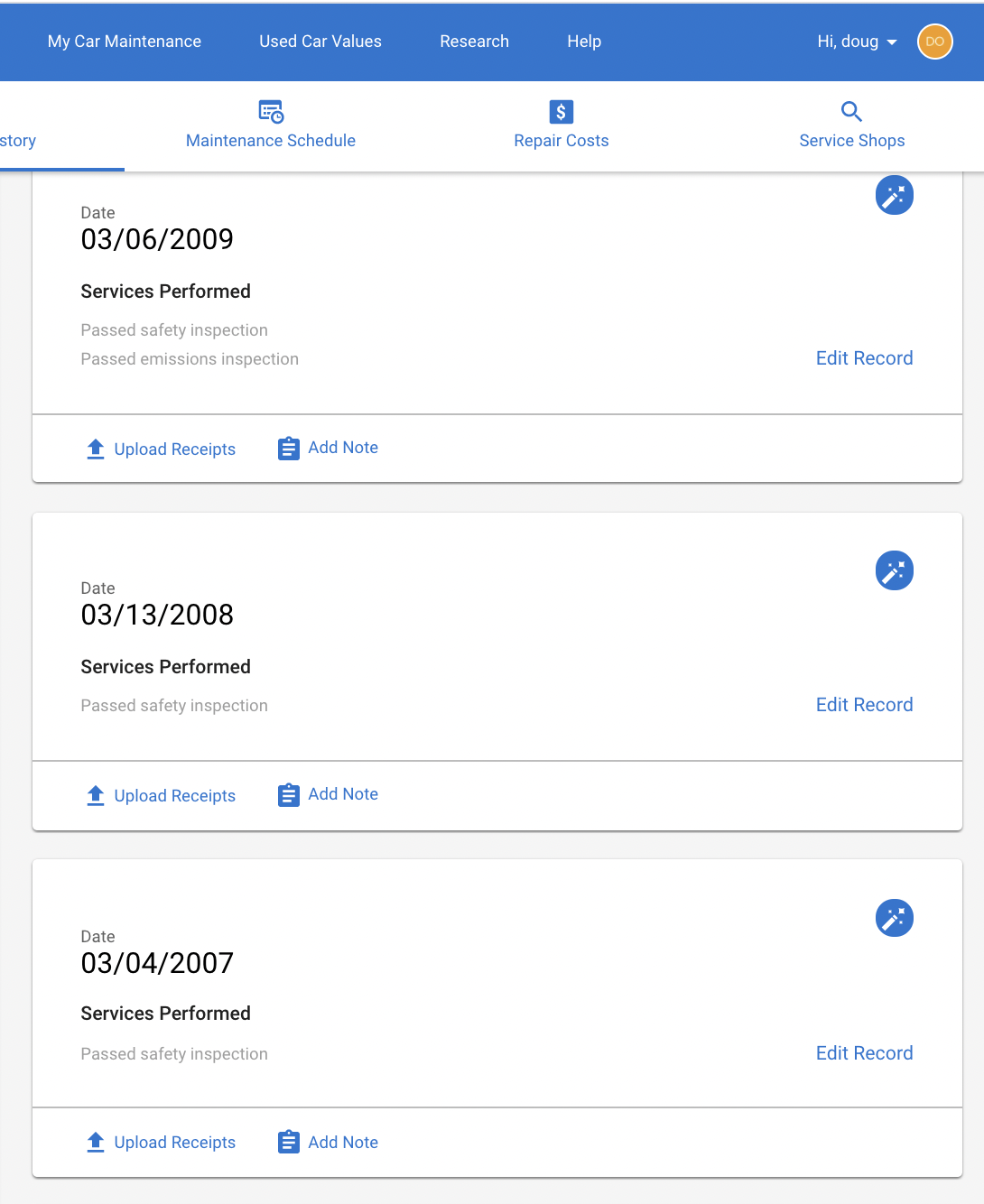Click the magic wand icon on the 03/13/2008 record
The image size is (984, 1204).
pyautogui.click(x=895, y=570)
